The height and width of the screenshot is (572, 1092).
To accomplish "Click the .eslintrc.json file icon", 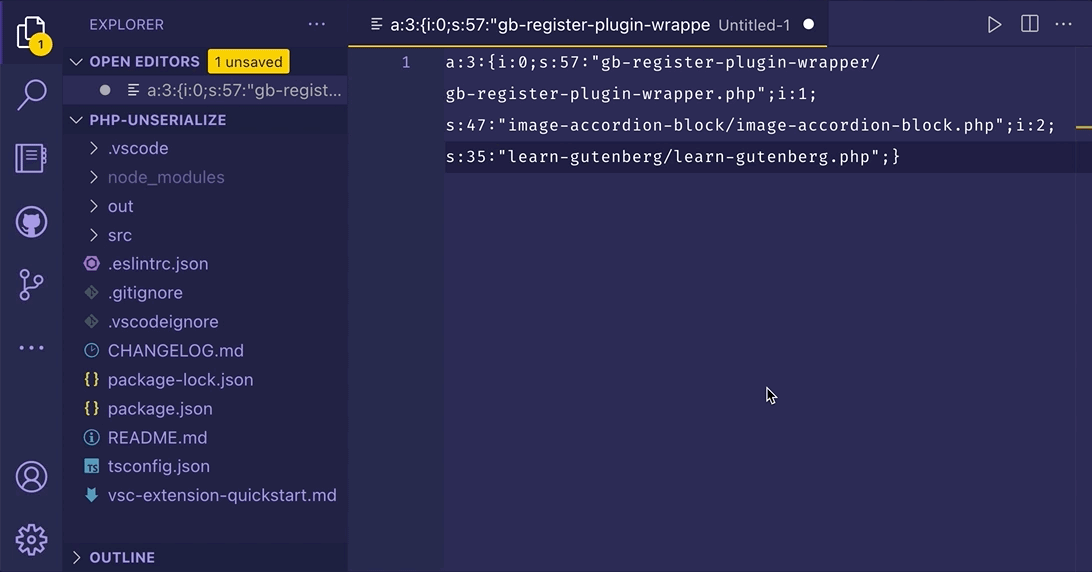I will [91, 263].
